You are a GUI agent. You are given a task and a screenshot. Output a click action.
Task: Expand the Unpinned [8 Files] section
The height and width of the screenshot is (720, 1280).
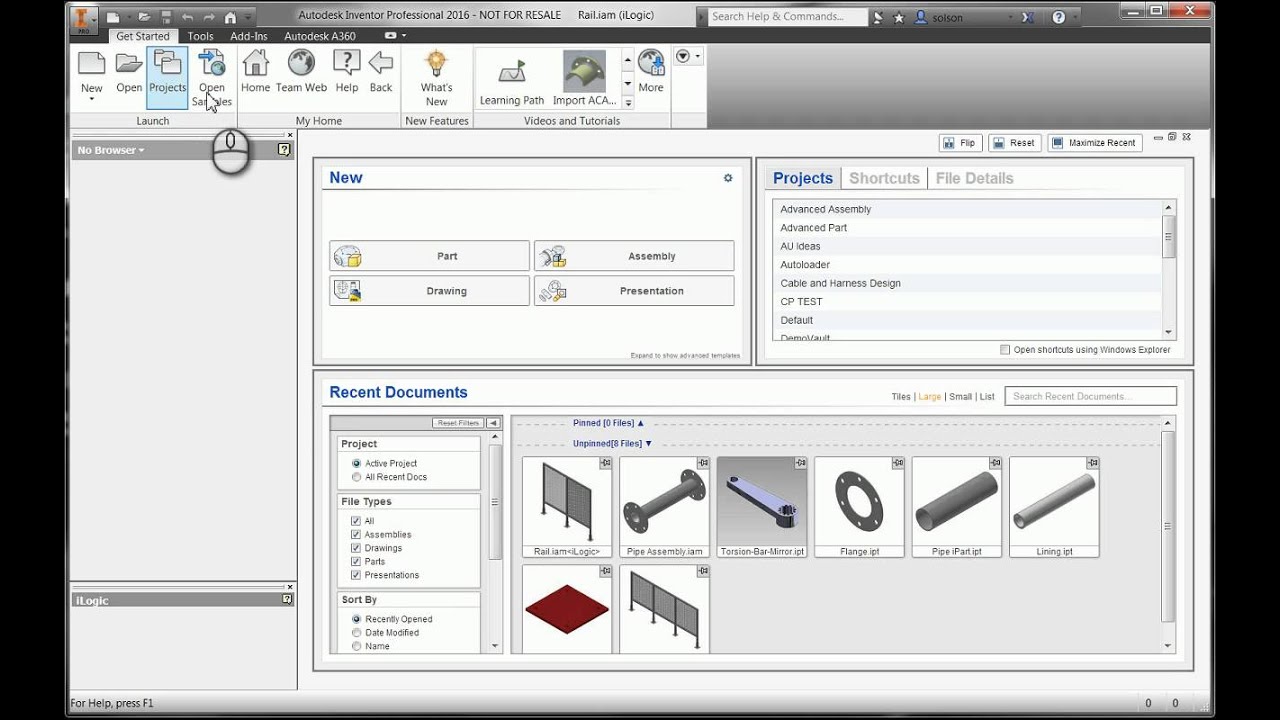(612, 443)
